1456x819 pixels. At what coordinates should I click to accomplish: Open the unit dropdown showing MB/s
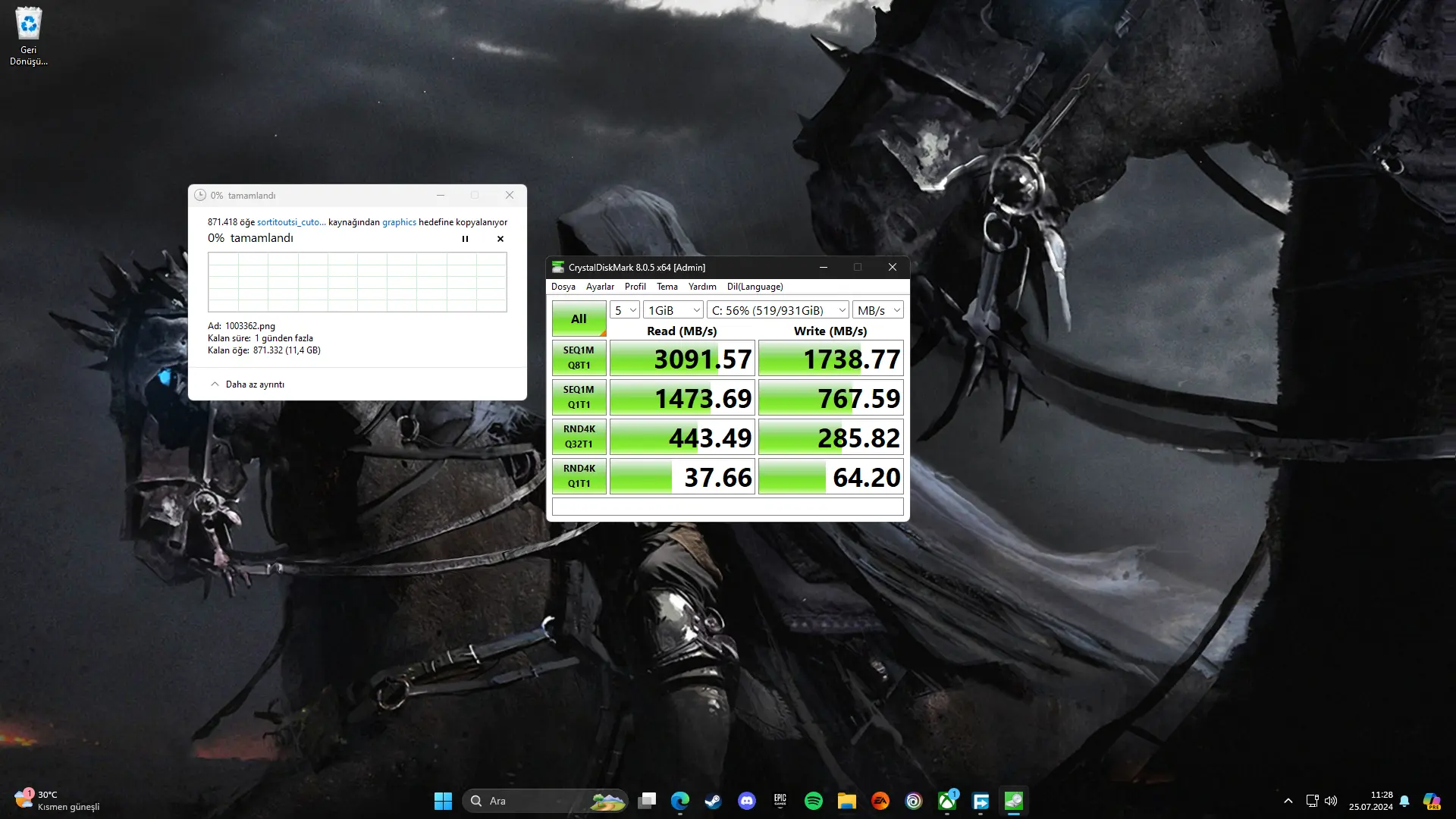tap(878, 310)
